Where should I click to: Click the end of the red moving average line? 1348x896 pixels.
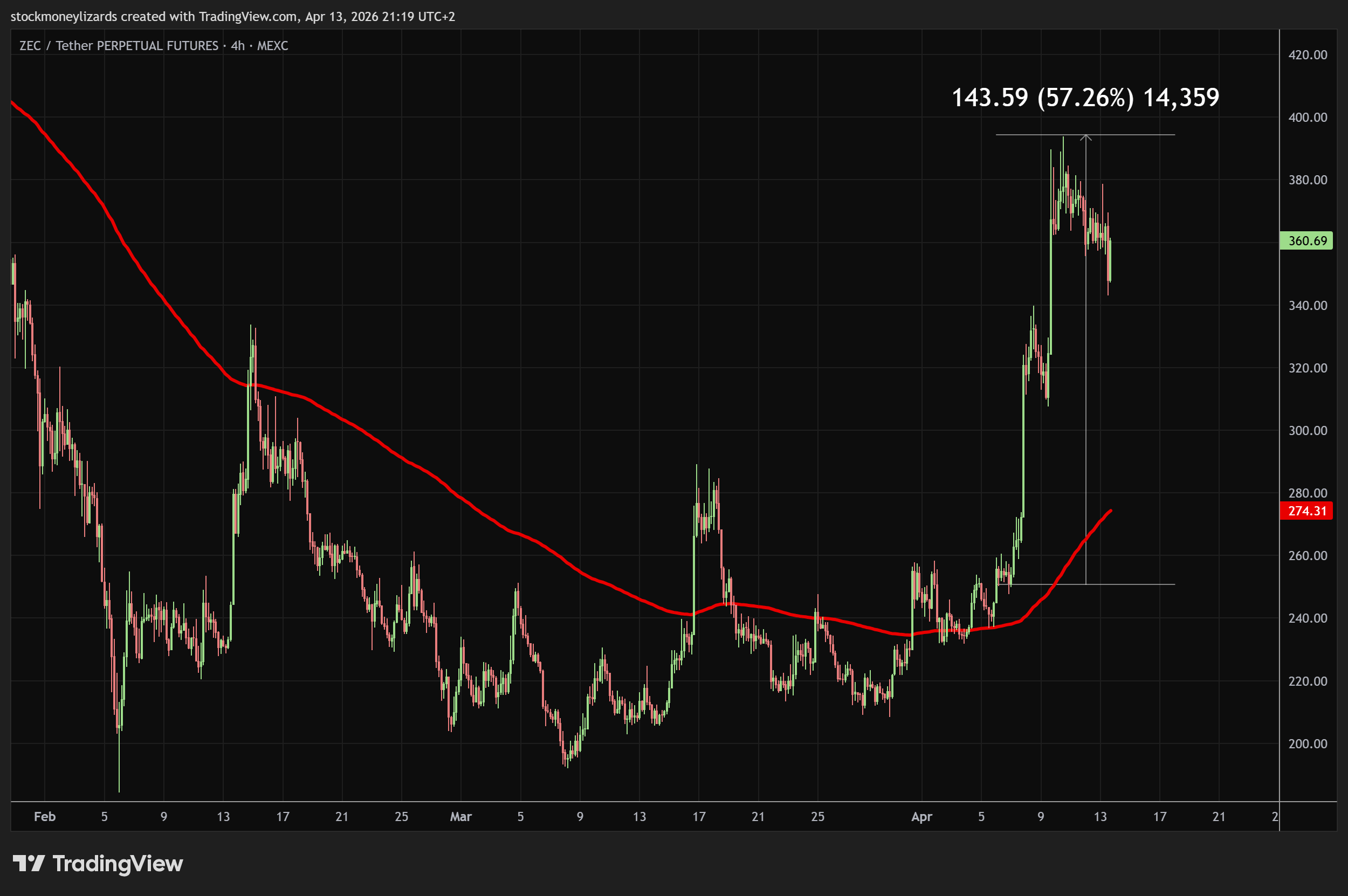point(1110,511)
